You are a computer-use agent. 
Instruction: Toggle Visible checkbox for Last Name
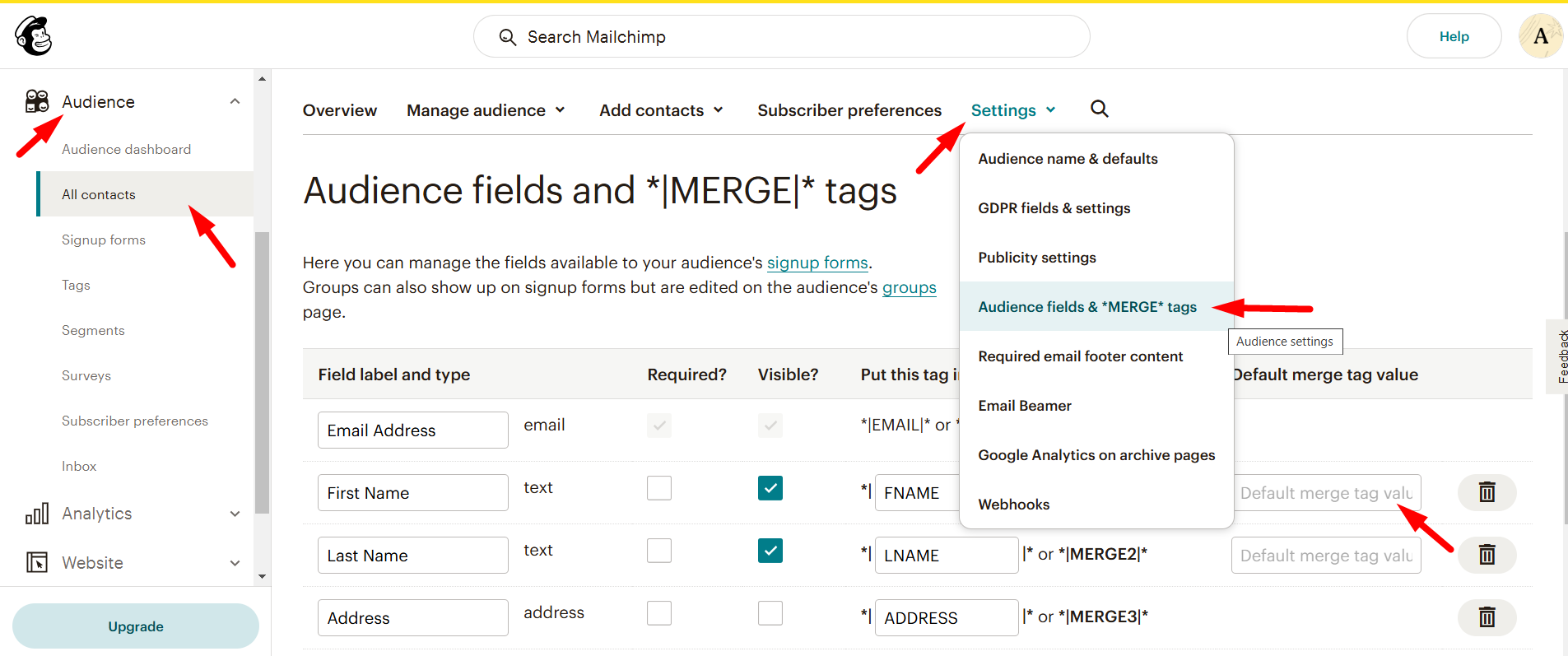pos(770,551)
